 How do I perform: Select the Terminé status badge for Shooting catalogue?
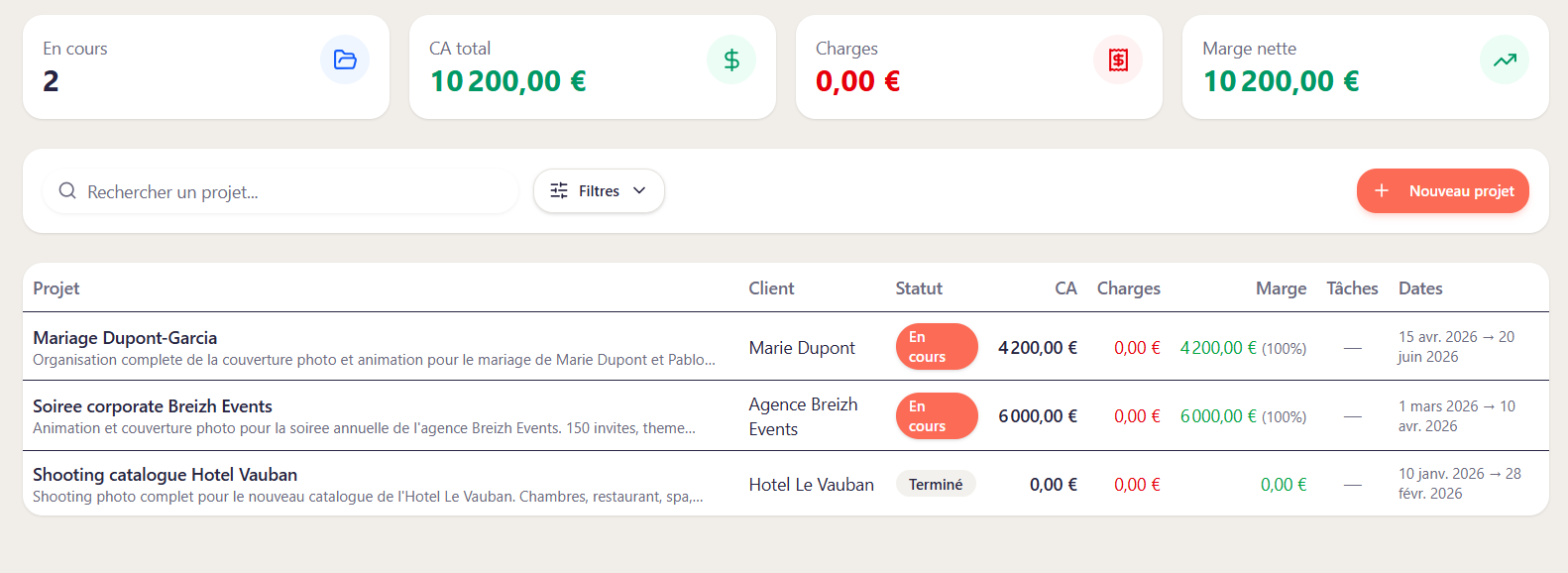pyautogui.click(x=936, y=484)
